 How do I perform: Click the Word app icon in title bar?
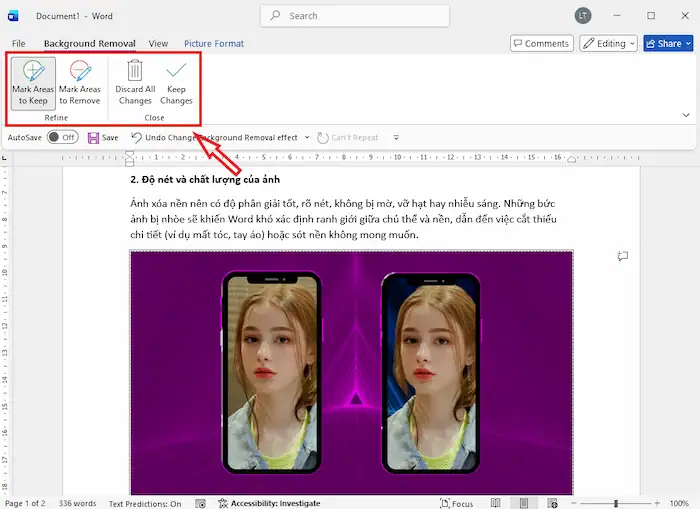tap(13, 16)
